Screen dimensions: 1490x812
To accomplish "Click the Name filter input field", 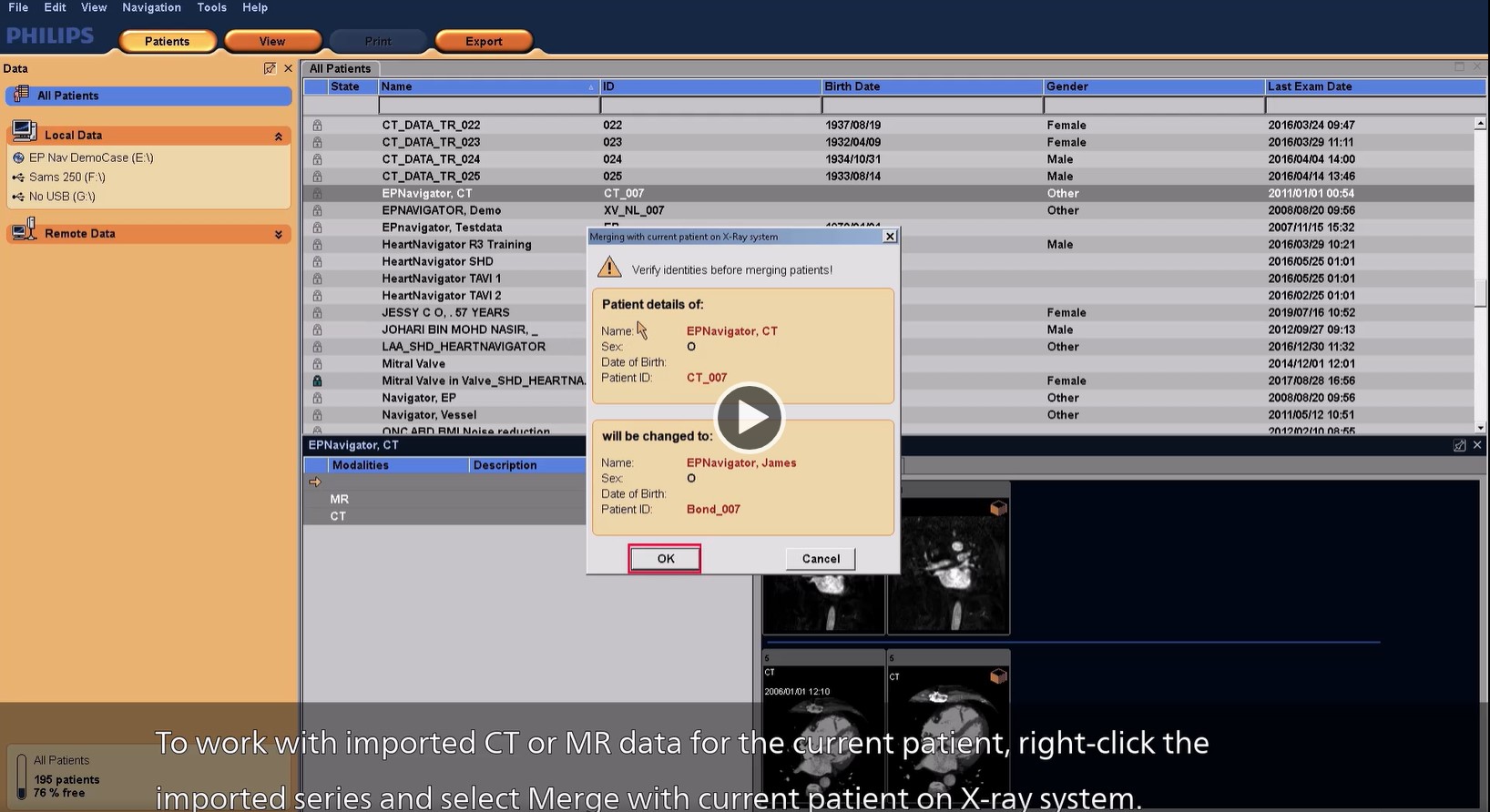I will pyautogui.click(x=488, y=106).
